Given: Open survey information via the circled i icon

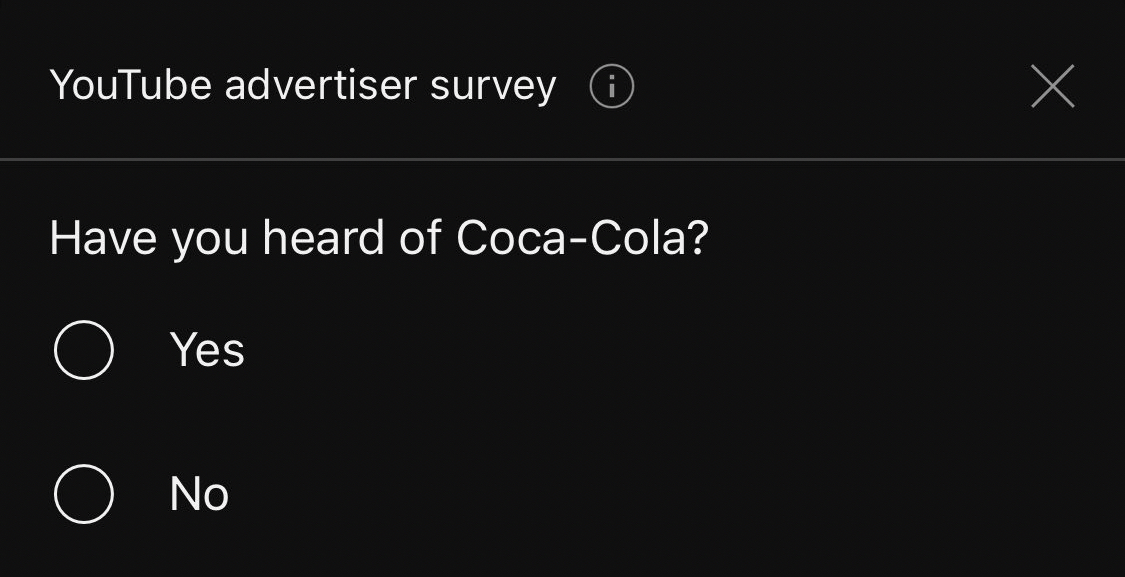Looking at the screenshot, I should pos(612,88).
